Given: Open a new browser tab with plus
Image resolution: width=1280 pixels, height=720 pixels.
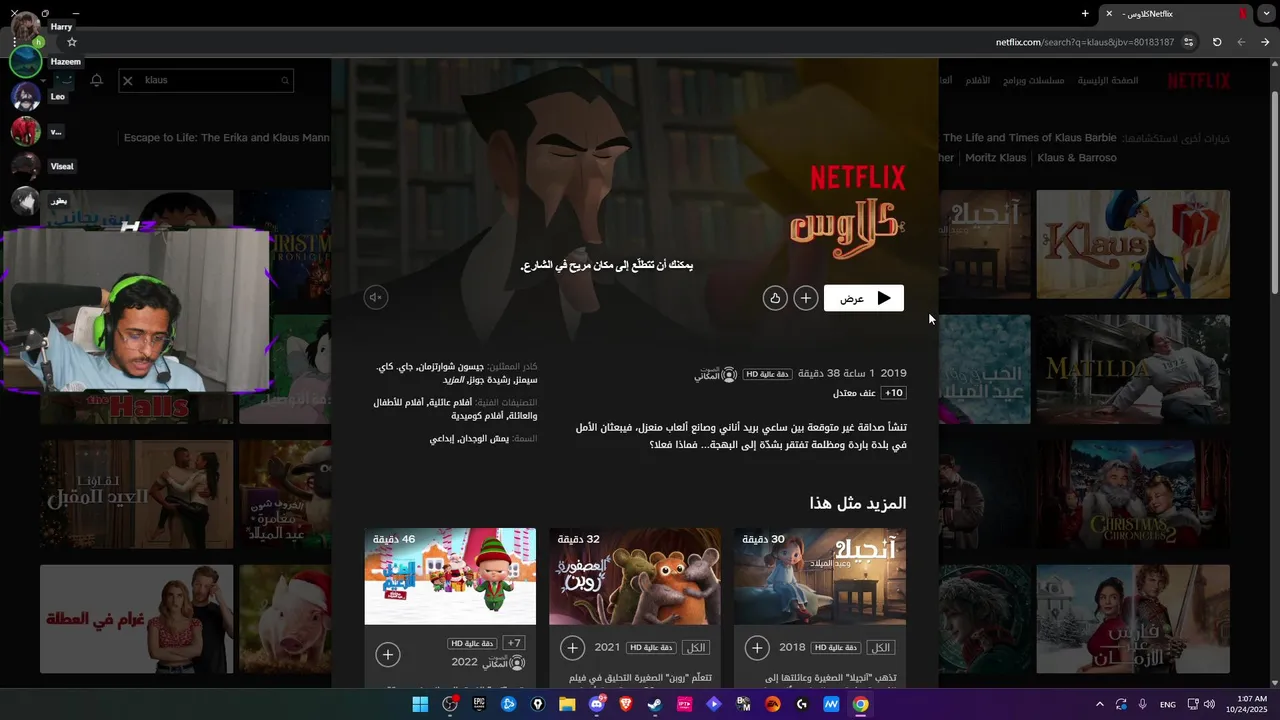Looking at the screenshot, I should pos(1085,13).
